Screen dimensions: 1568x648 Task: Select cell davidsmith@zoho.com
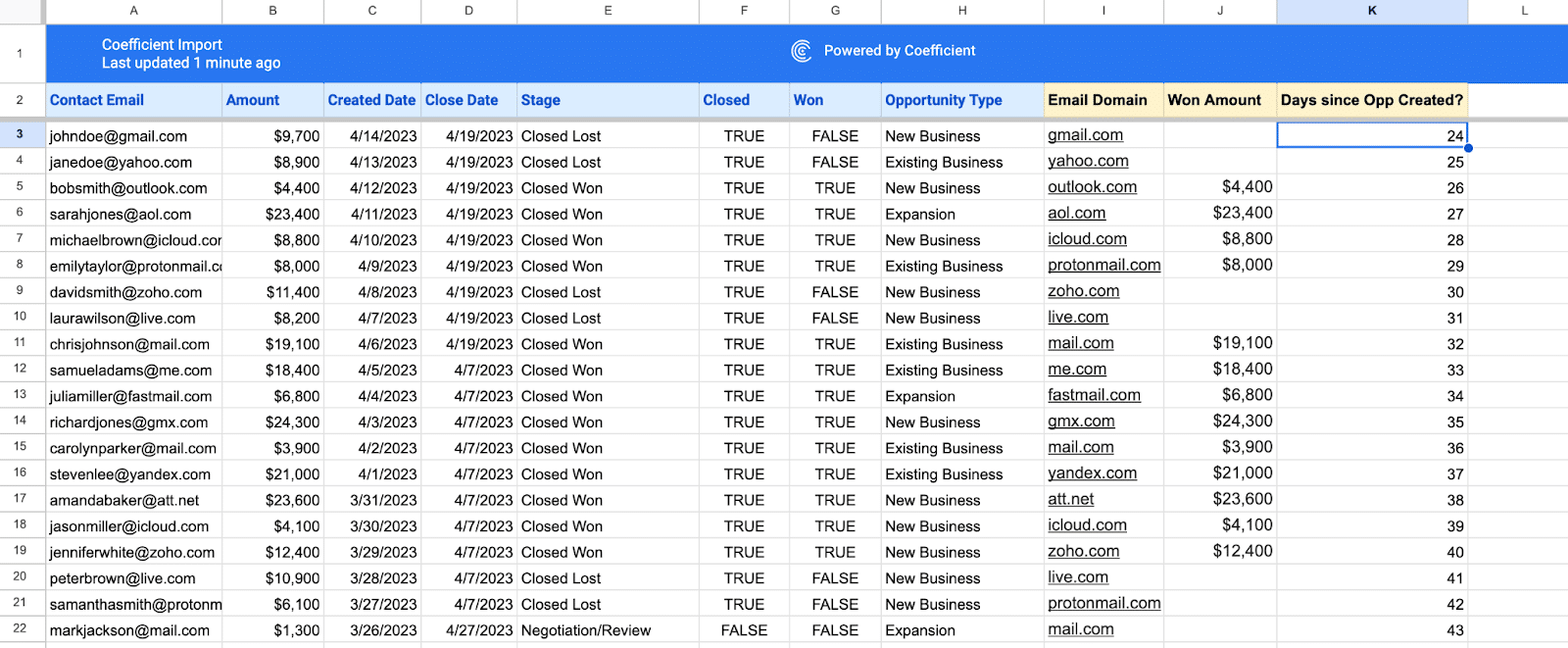(x=134, y=292)
